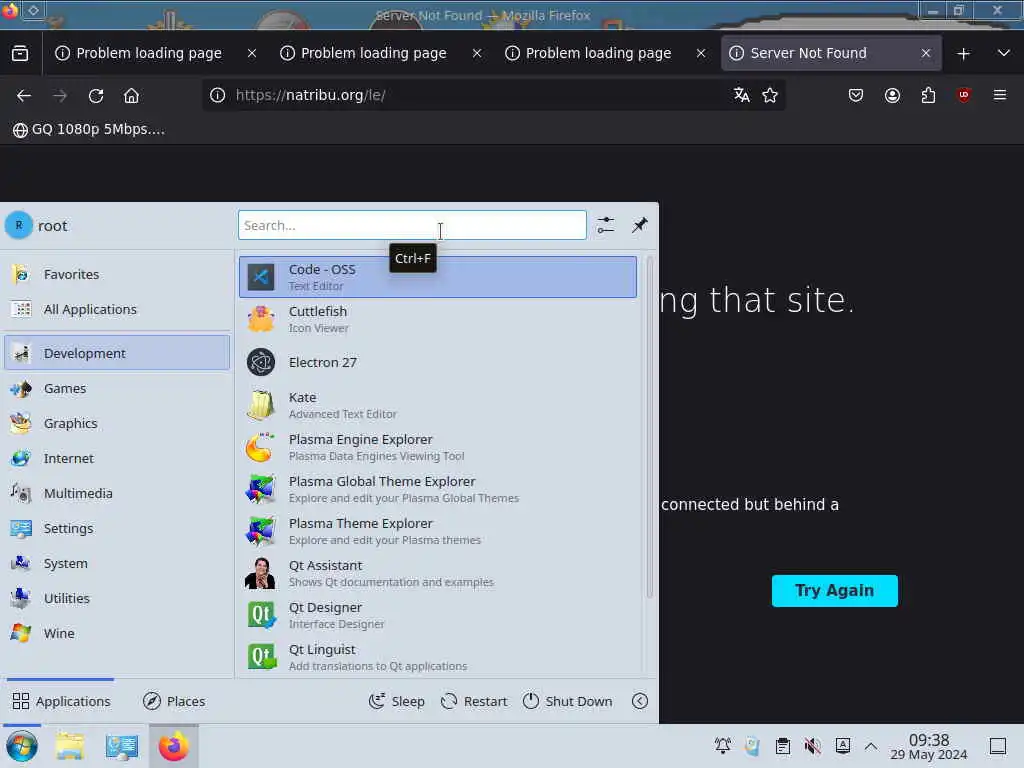The image size is (1024, 768).
Task: Select All Applications category
Action: coord(117,310)
